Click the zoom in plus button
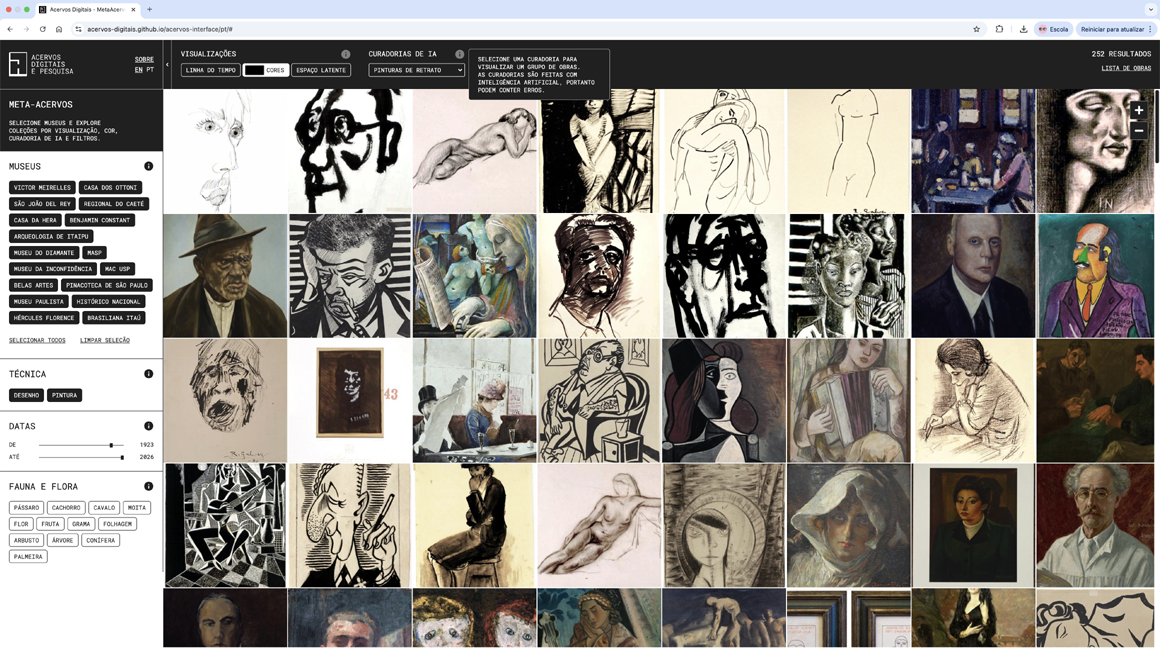The width and height of the screenshot is (1160, 653). 1138,110
